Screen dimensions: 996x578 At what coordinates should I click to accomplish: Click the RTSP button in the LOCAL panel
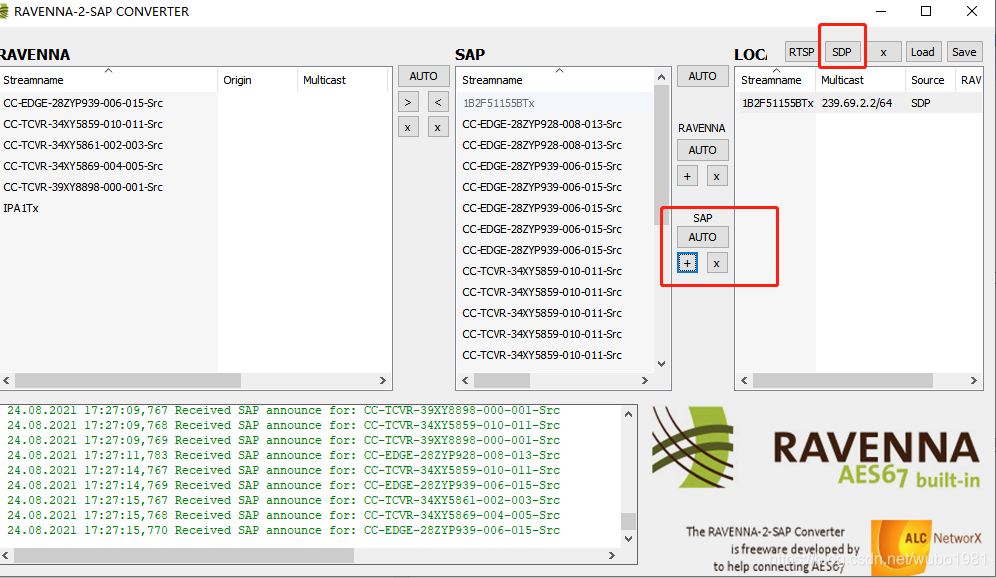pos(801,52)
